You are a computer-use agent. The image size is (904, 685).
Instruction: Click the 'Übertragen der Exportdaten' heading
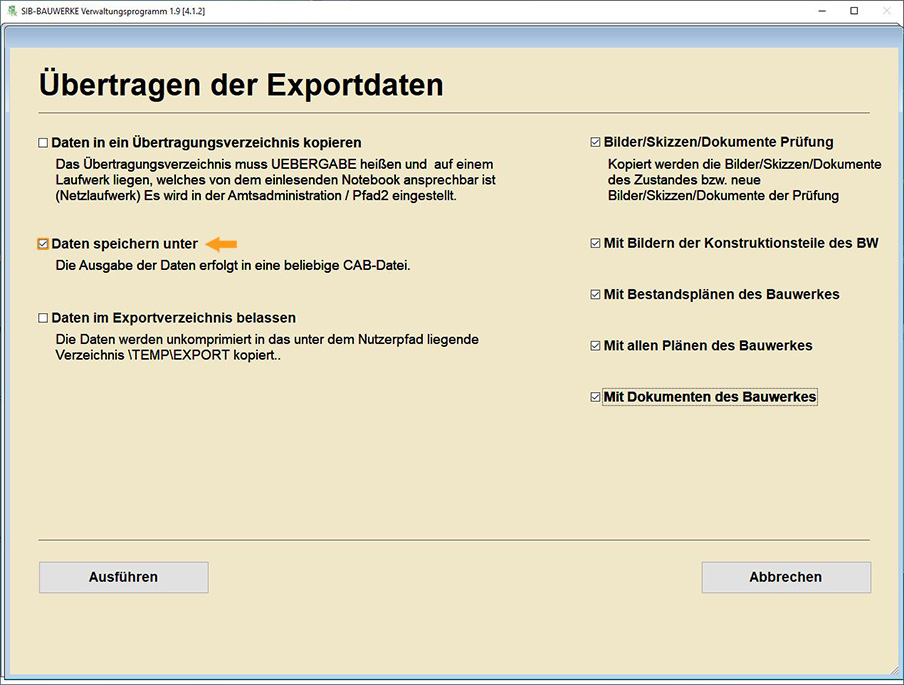tap(241, 85)
